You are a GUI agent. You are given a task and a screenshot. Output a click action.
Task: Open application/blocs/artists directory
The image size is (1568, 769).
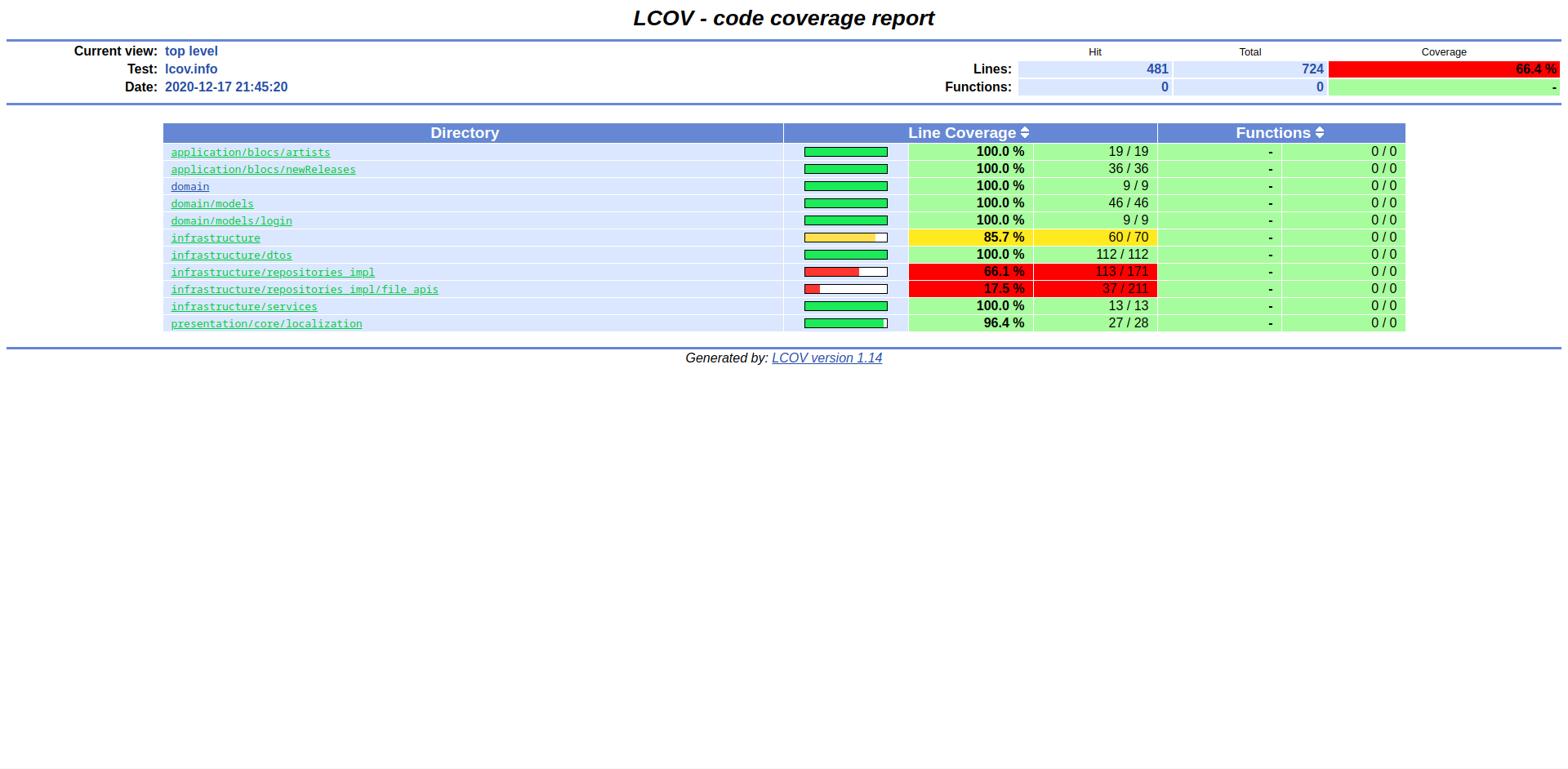tap(251, 153)
